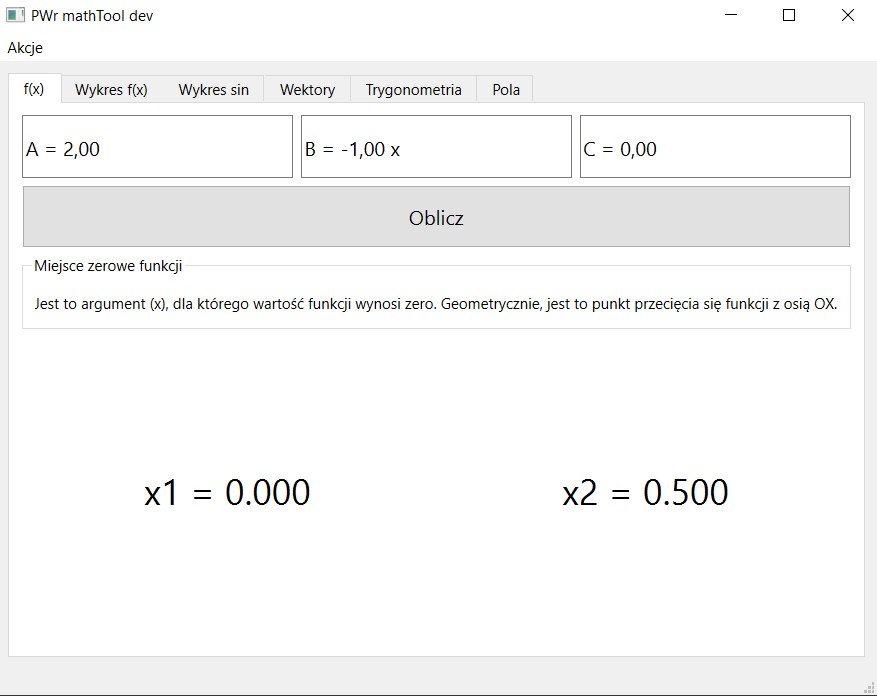
Task: Click the Oblicz button
Action: (436, 216)
